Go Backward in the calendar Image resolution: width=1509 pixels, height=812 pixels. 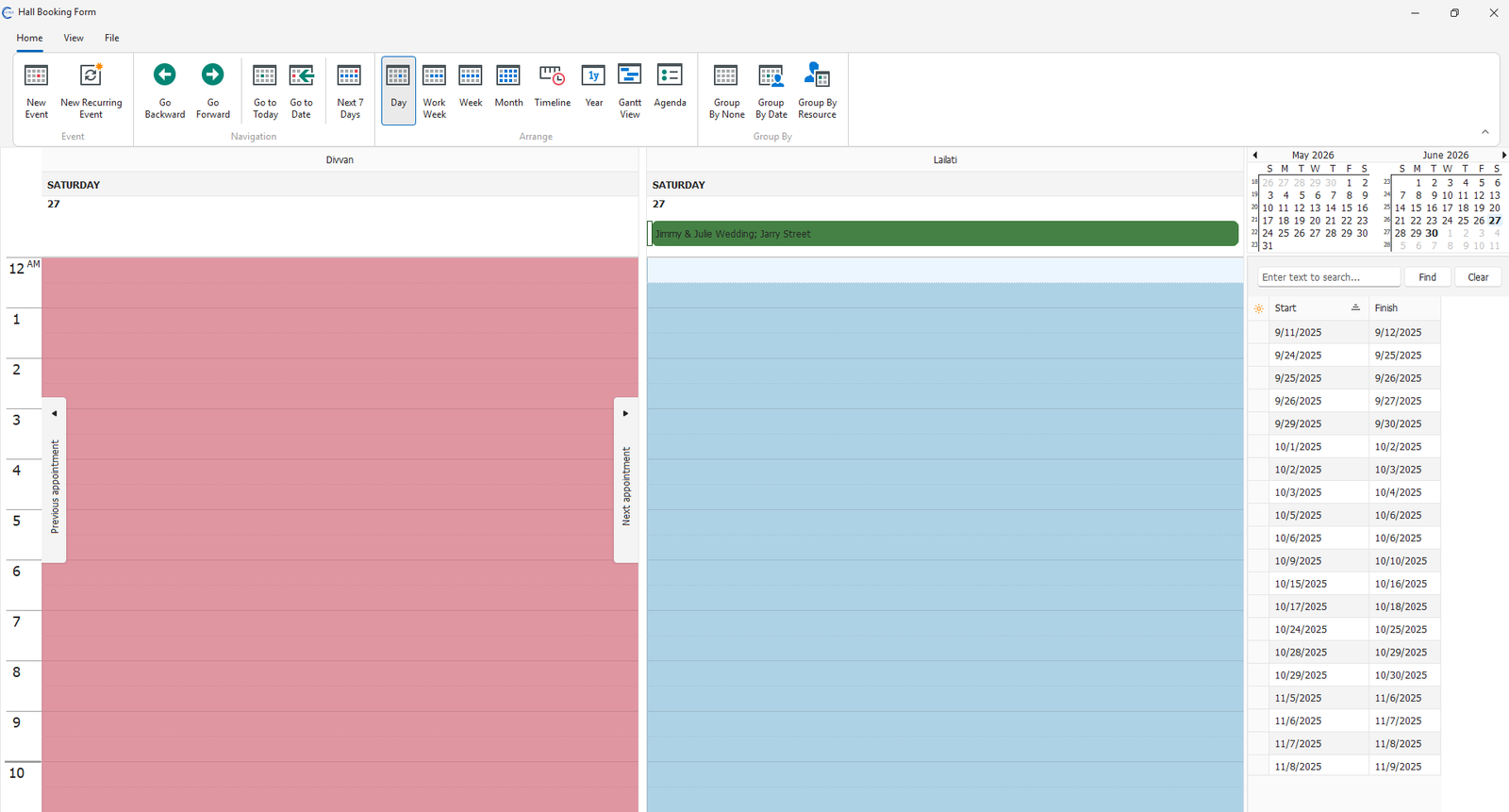165,91
